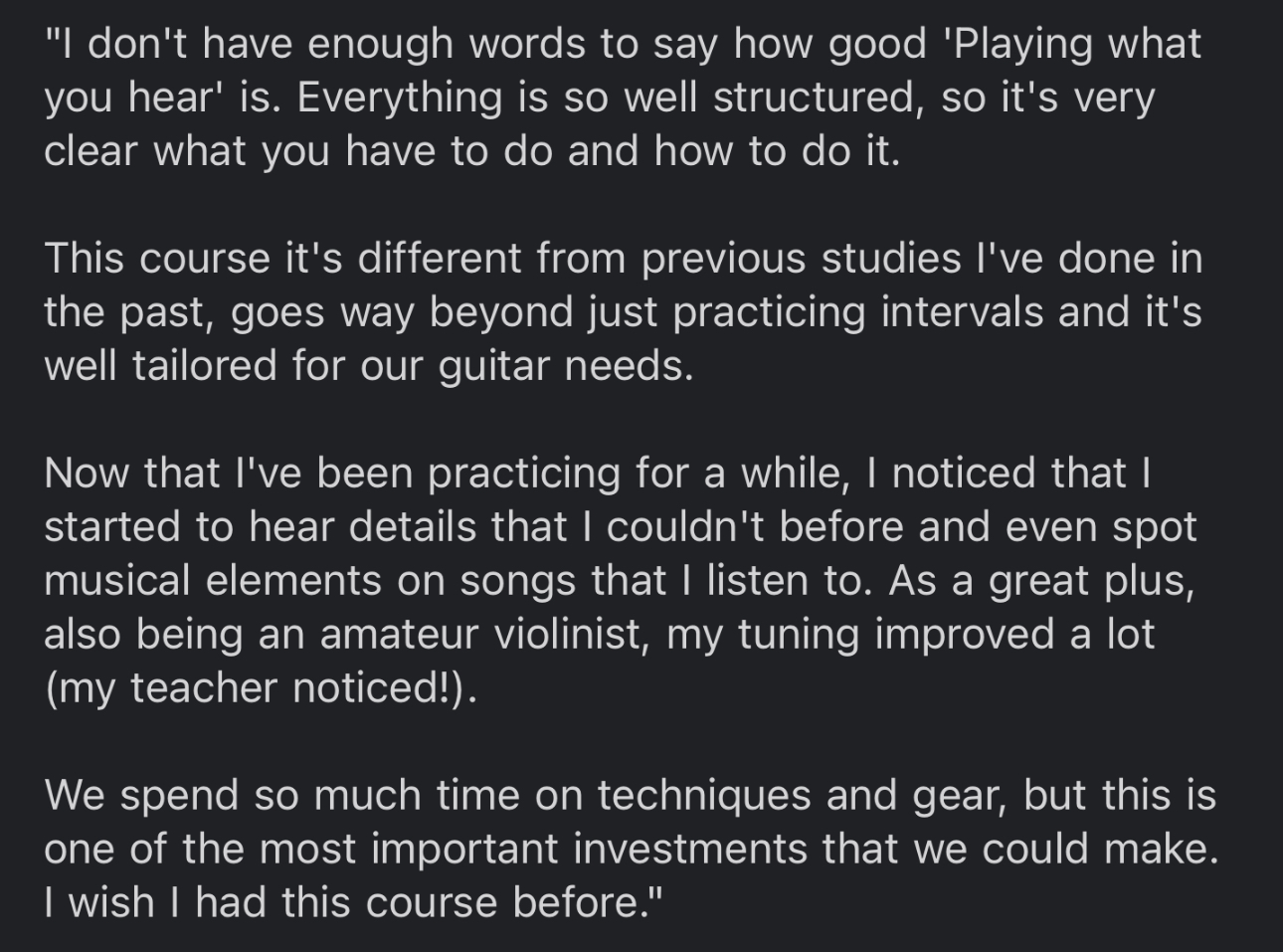Click the phrase "As a great plus"
This screenshot has width=1283, height=952.
click(1040, 581)
